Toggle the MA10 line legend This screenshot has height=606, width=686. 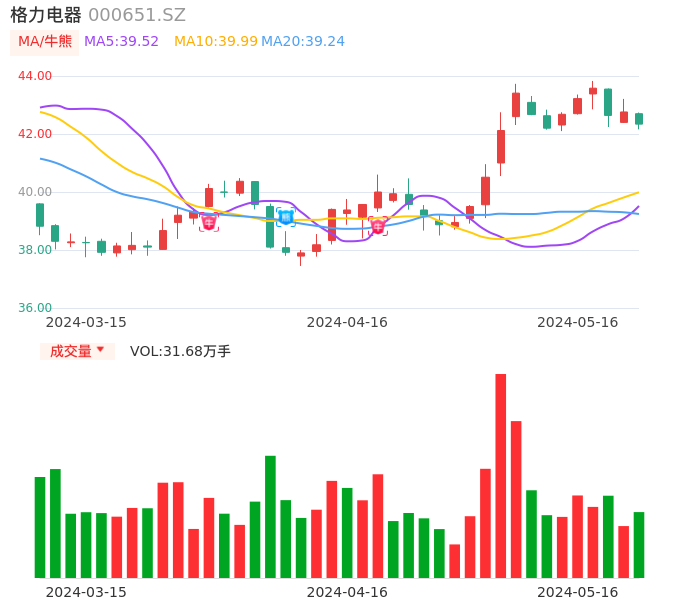[x=216, y=42]
